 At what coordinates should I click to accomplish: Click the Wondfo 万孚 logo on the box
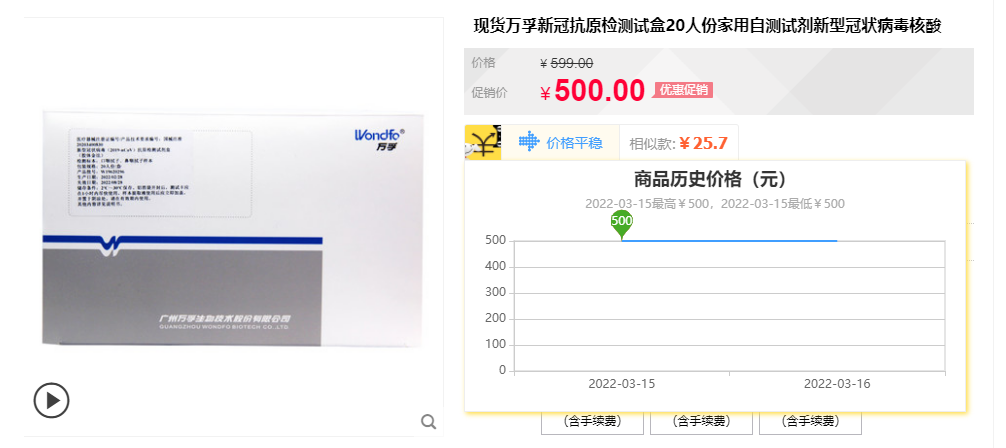(380, 139)
